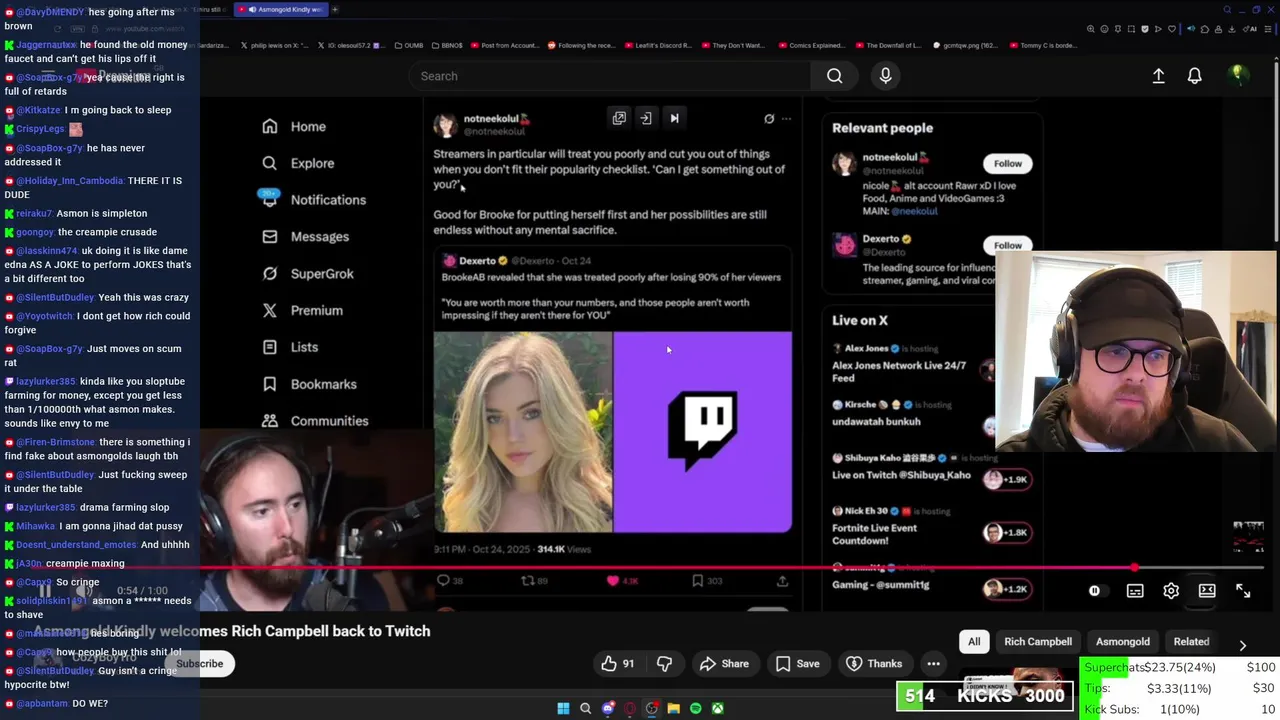Image resolution: width=1280 pixels, height=720 pixels.
Task: Start voice search with the microphone icon
Action: tap(885, 76)
